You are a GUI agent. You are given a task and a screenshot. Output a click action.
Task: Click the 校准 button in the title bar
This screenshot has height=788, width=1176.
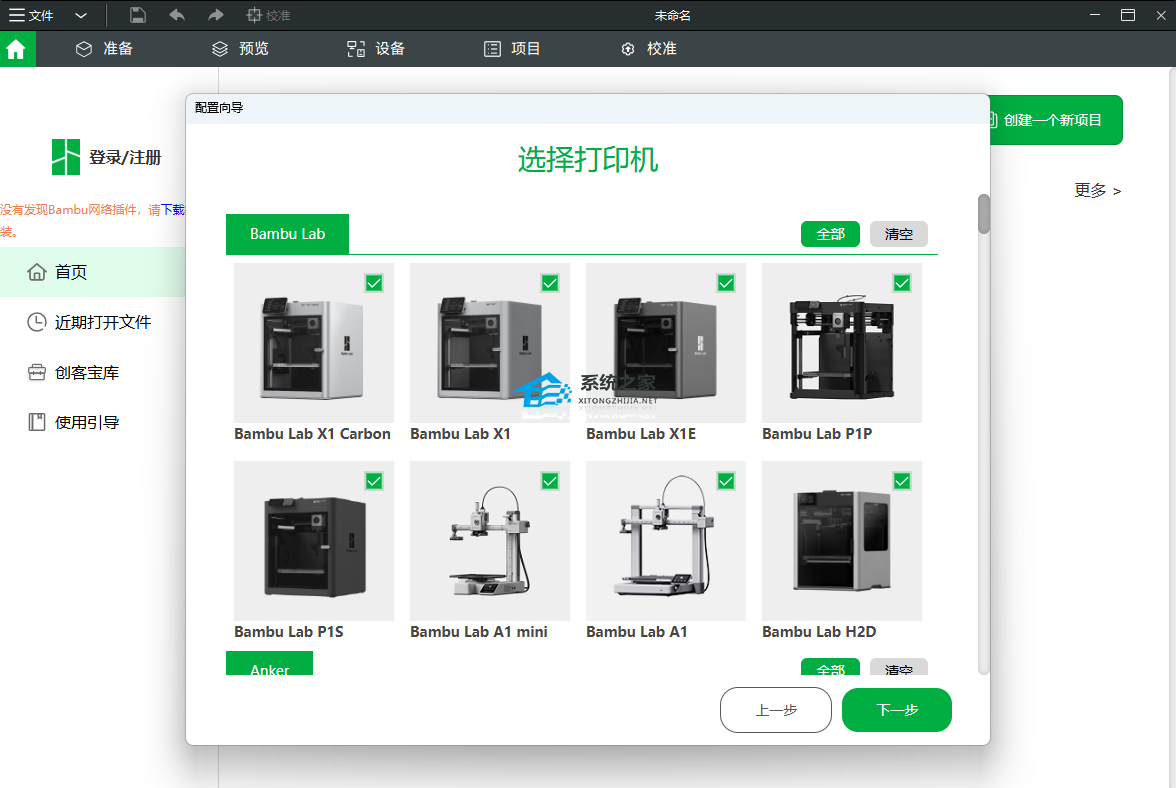click(x=268, y=15)
